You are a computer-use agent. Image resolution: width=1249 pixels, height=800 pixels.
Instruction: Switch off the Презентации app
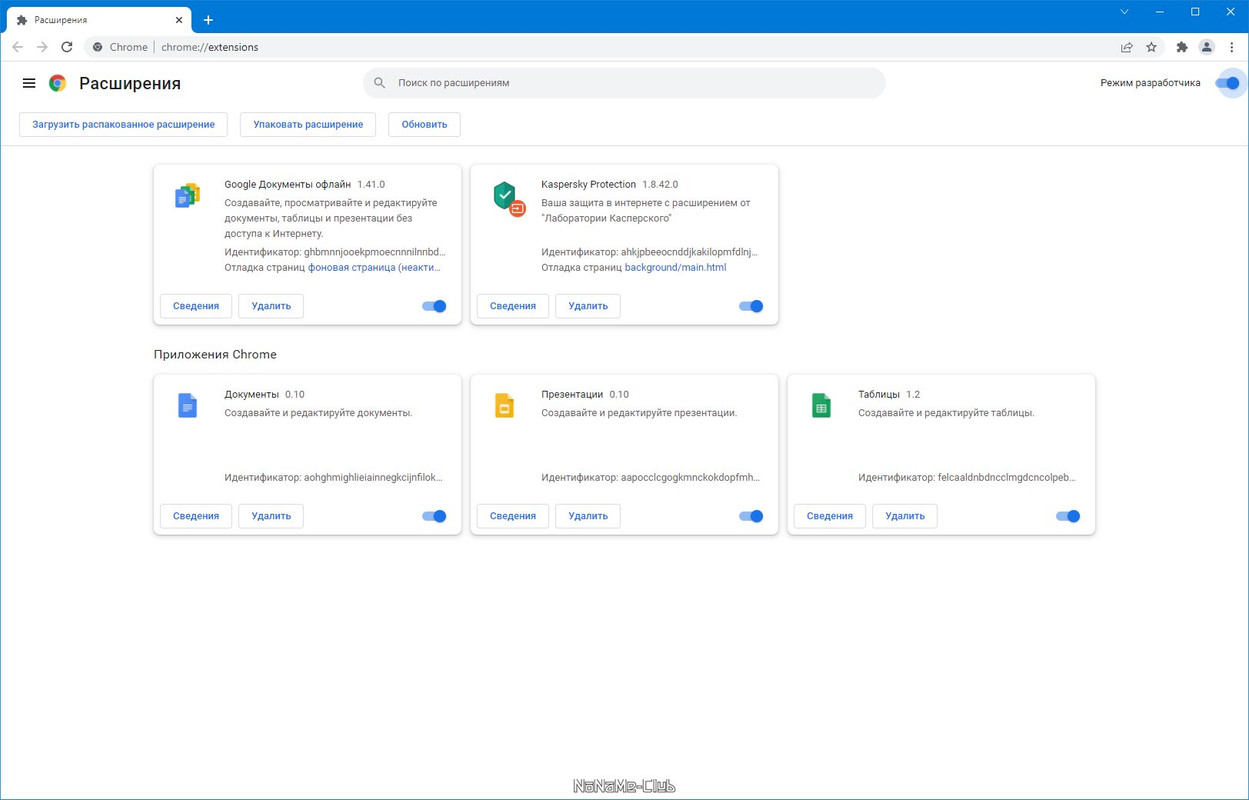(x=751, y=516)
